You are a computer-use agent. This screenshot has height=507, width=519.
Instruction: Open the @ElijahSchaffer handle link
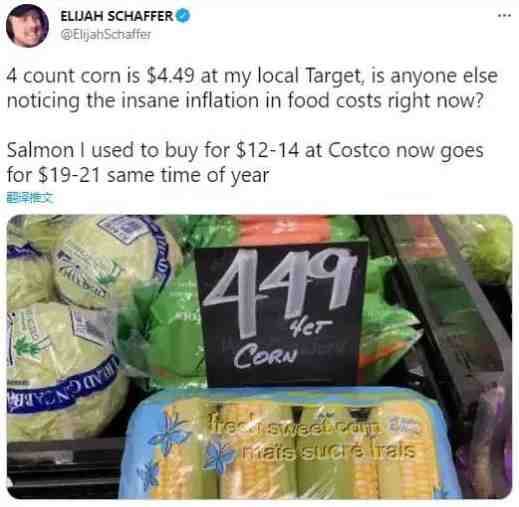pos(105,34)
